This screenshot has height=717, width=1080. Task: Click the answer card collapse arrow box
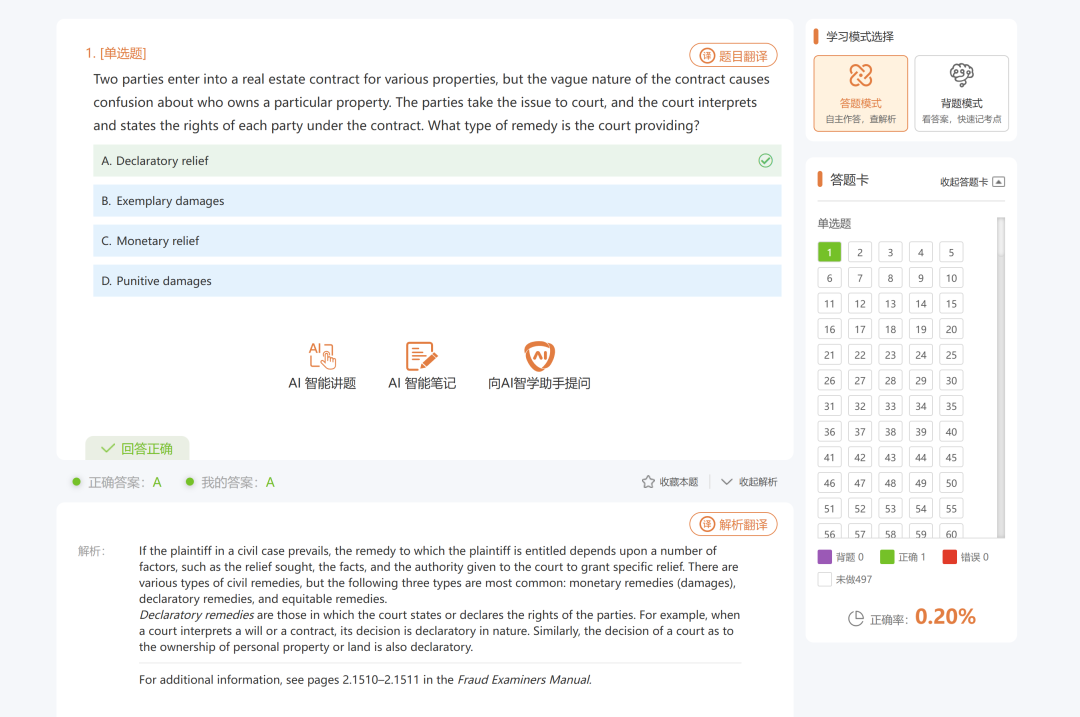pyautogui.click(x=999, y=182)
